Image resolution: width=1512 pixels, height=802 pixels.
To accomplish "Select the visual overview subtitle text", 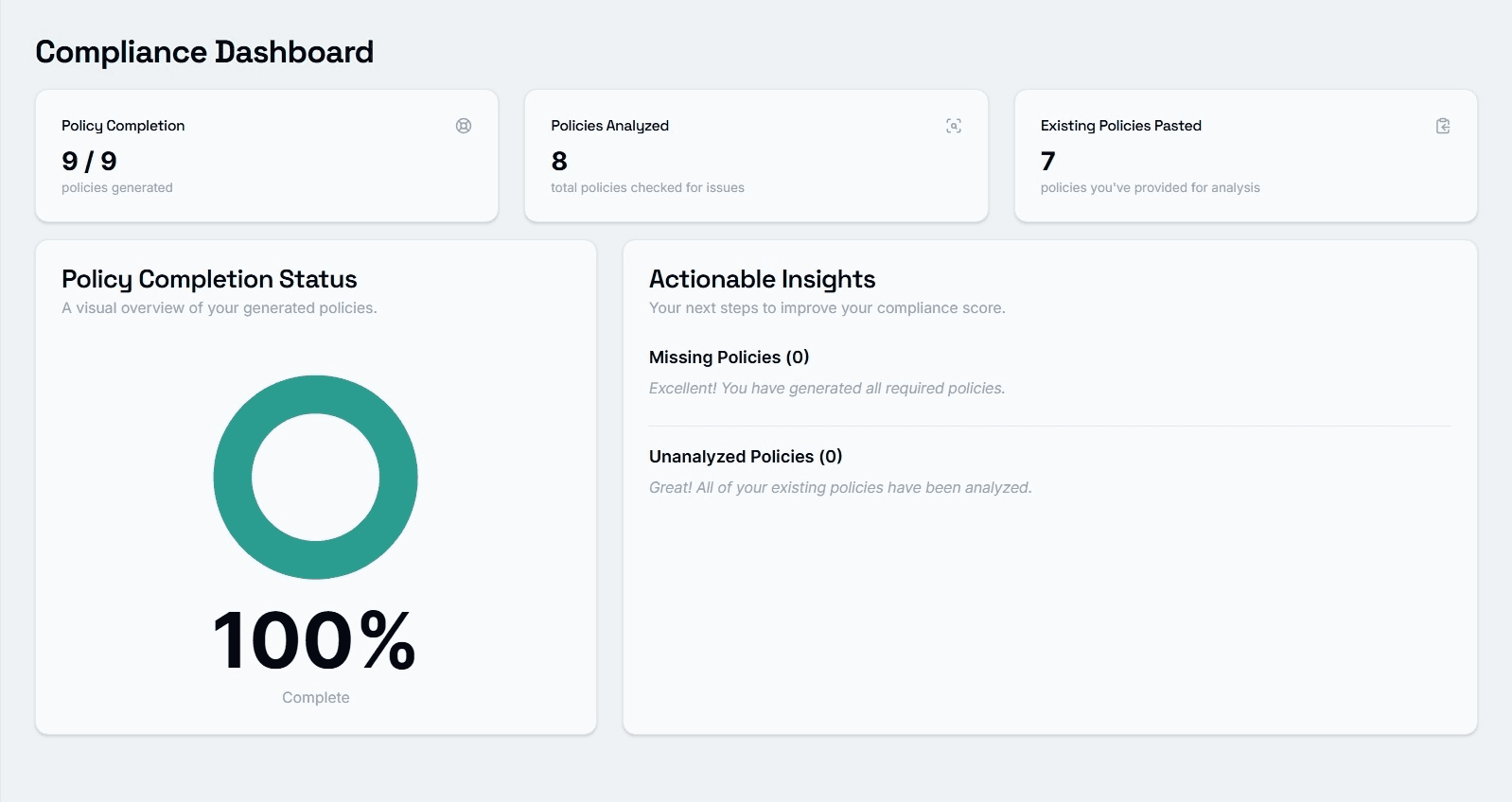I will [x=219, y=307].
